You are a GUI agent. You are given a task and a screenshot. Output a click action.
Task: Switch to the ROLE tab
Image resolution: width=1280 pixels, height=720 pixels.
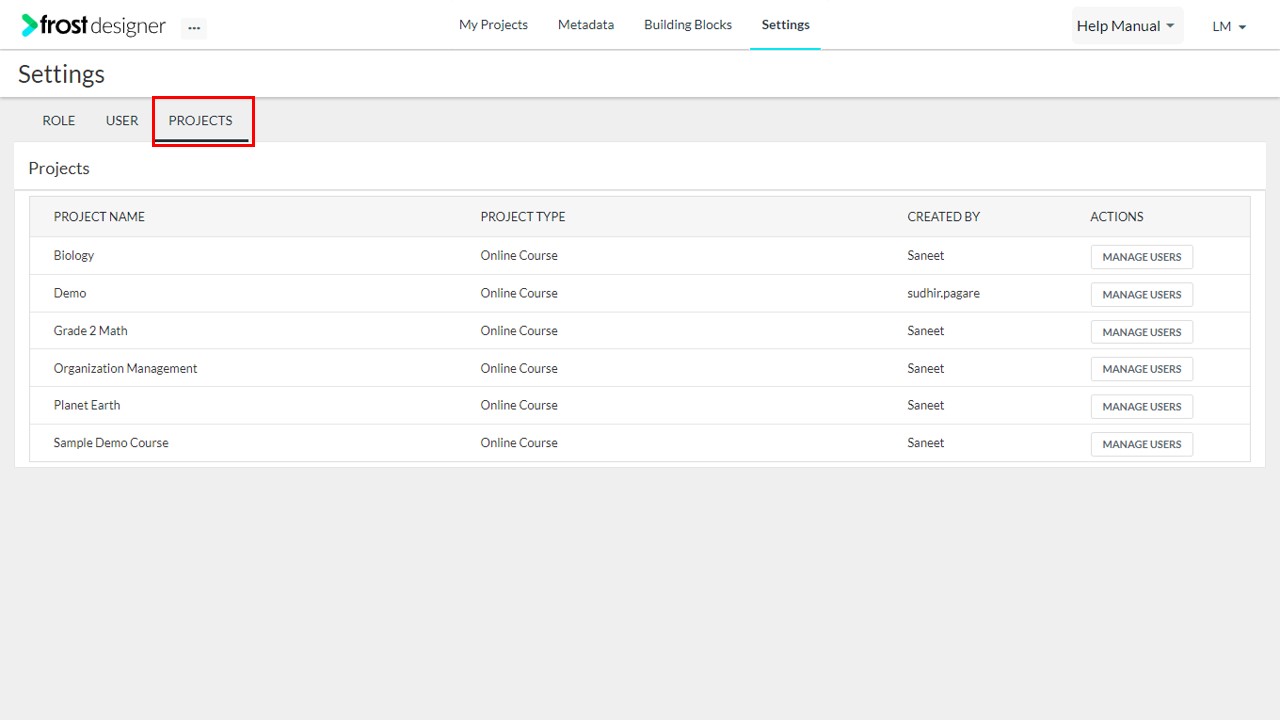[59, 121]
